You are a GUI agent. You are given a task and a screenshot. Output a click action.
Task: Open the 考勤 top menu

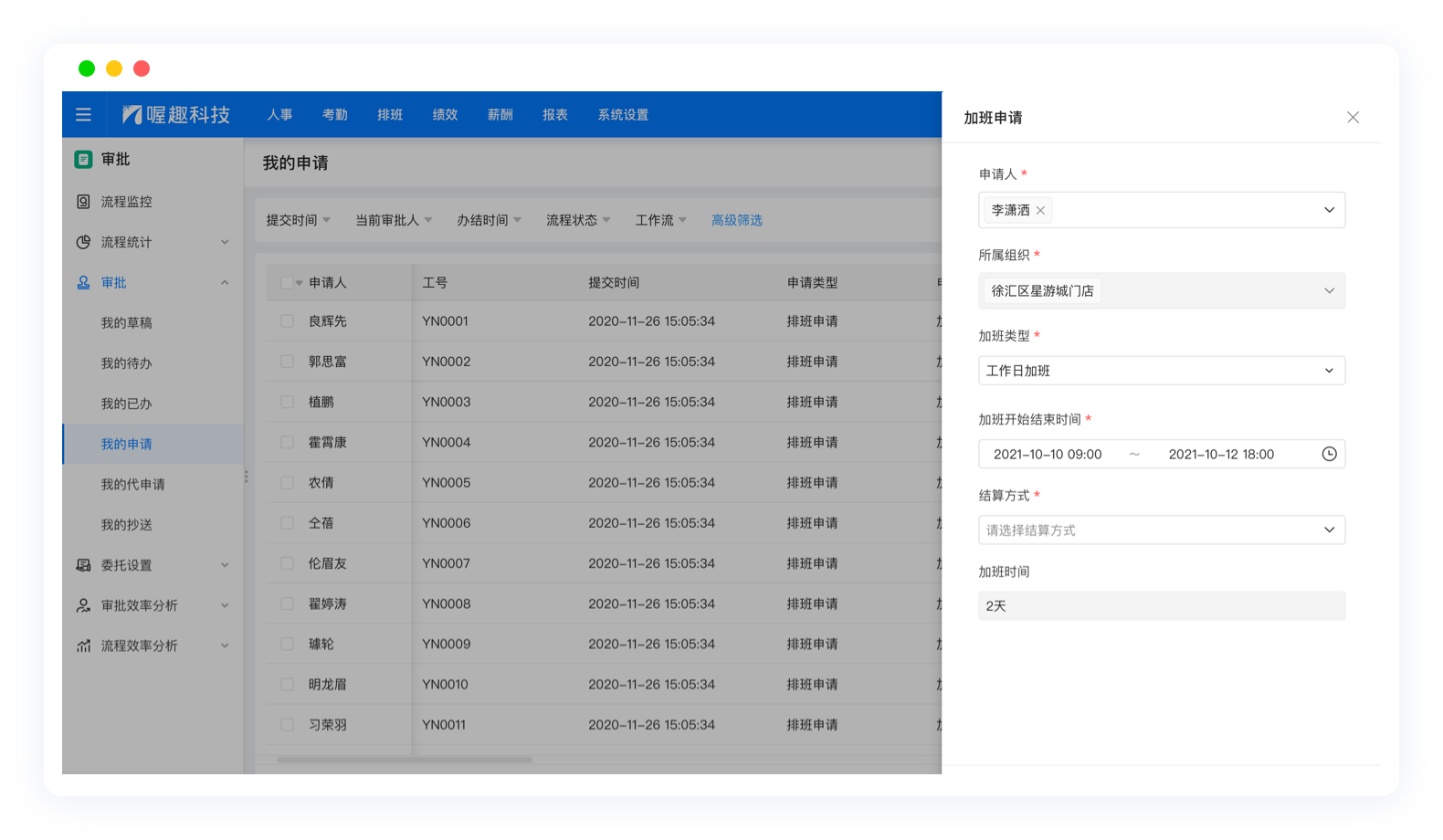[335, 114]
